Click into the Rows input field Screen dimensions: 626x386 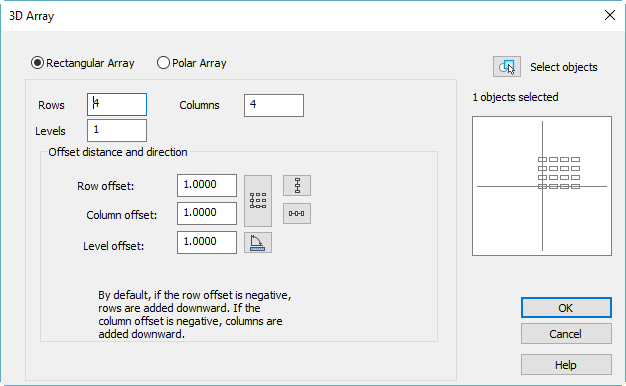(x=117, y=105)
